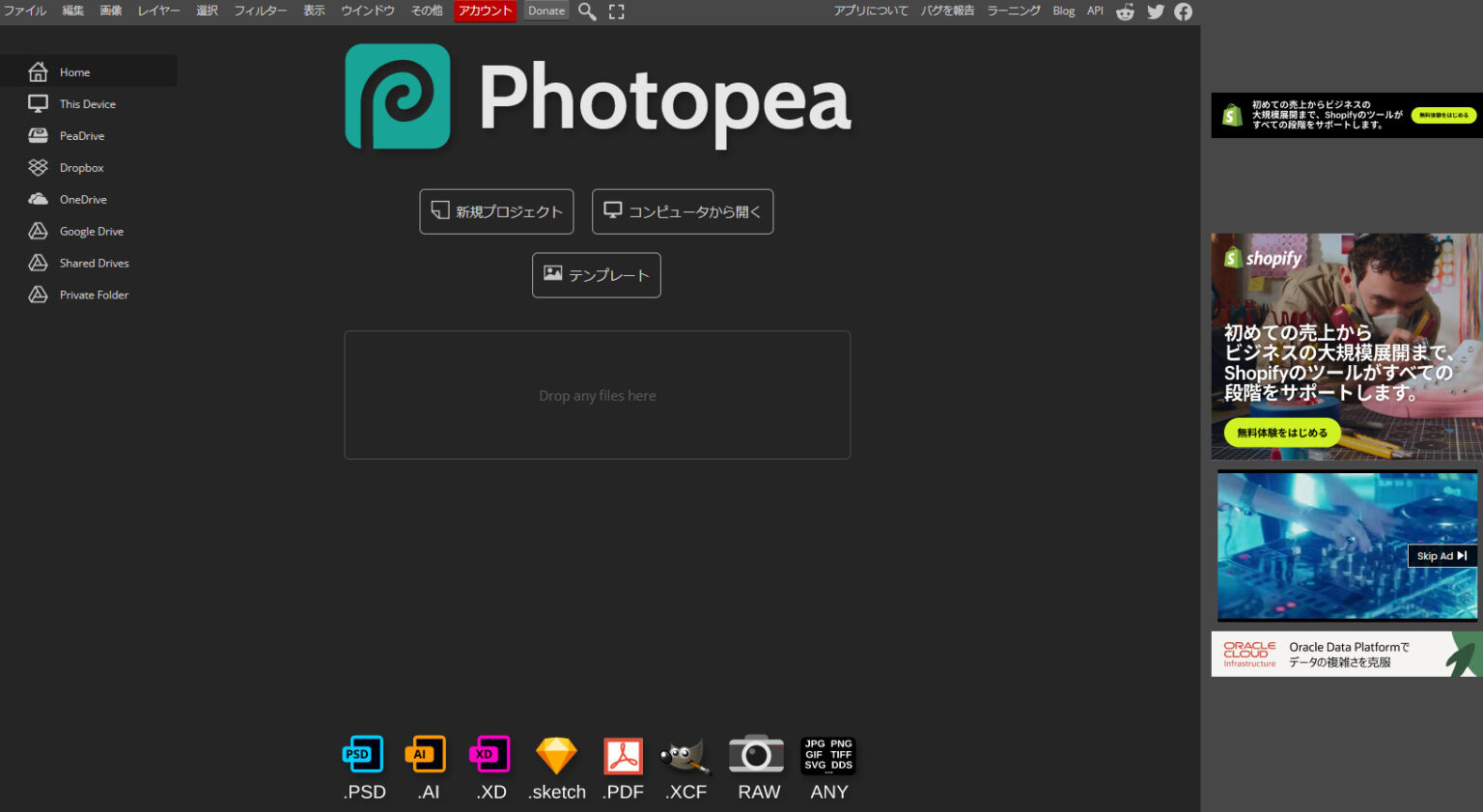Click the ANY format icon
1483x812 pixels.
[827, 754]
